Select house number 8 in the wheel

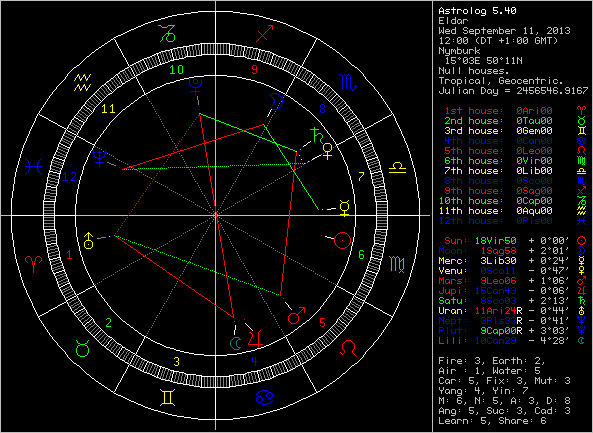pos(322,109)
